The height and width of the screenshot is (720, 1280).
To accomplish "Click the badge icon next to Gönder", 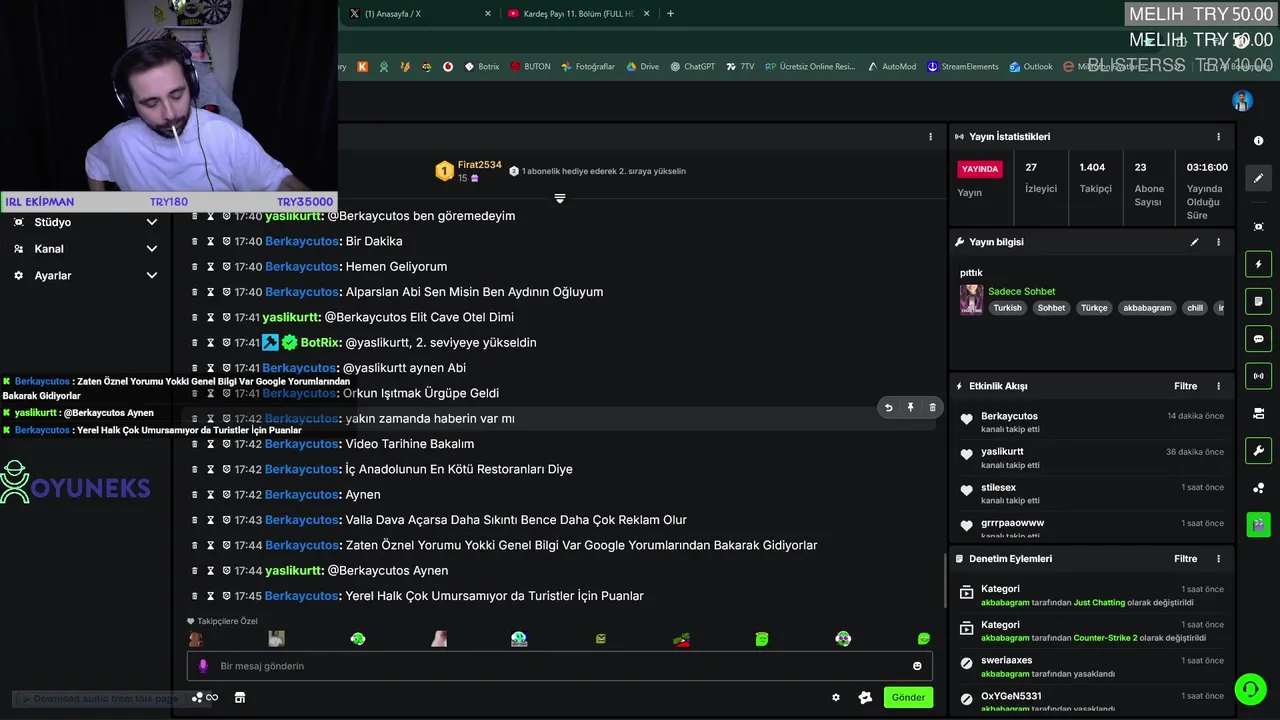I will point(865,698).
